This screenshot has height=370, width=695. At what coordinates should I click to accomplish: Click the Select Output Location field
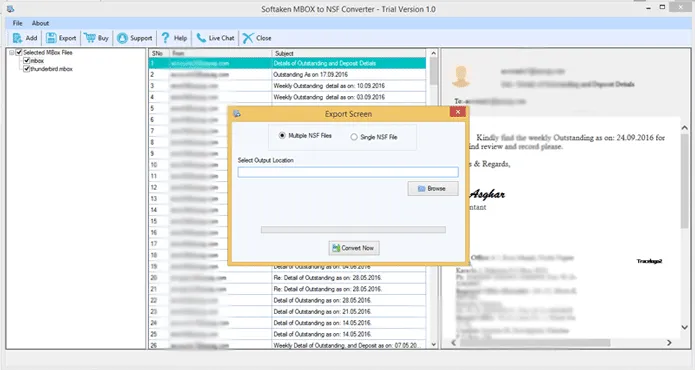[x=348, y=172]
